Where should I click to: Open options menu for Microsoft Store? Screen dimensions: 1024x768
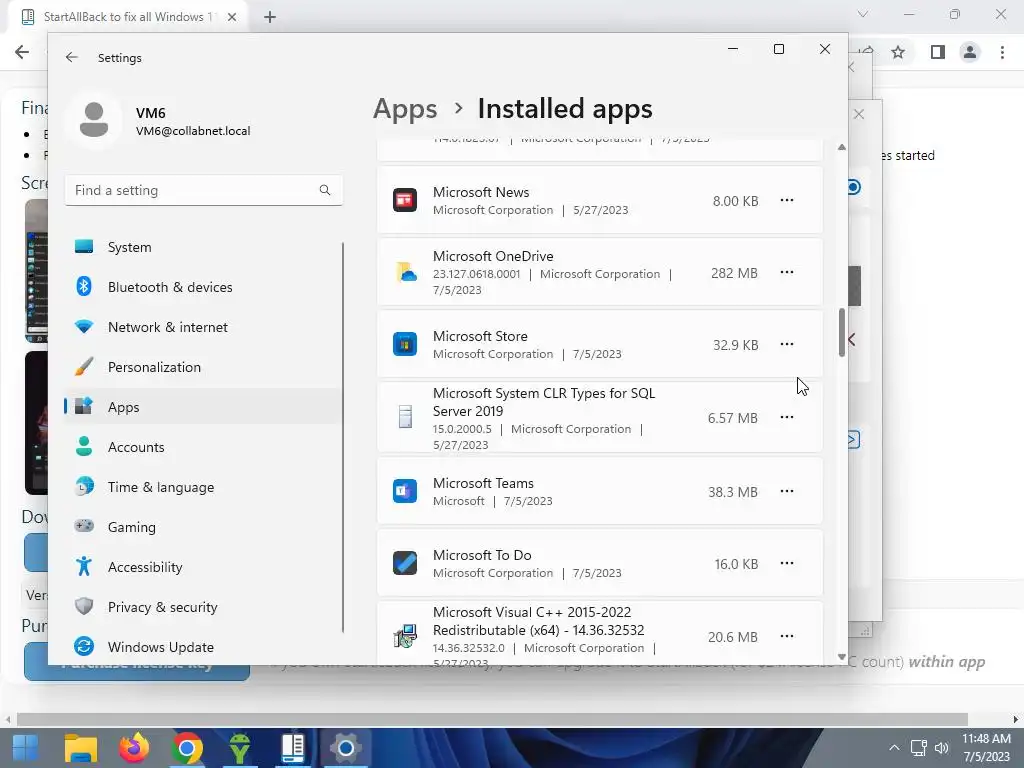coord(787,344)
